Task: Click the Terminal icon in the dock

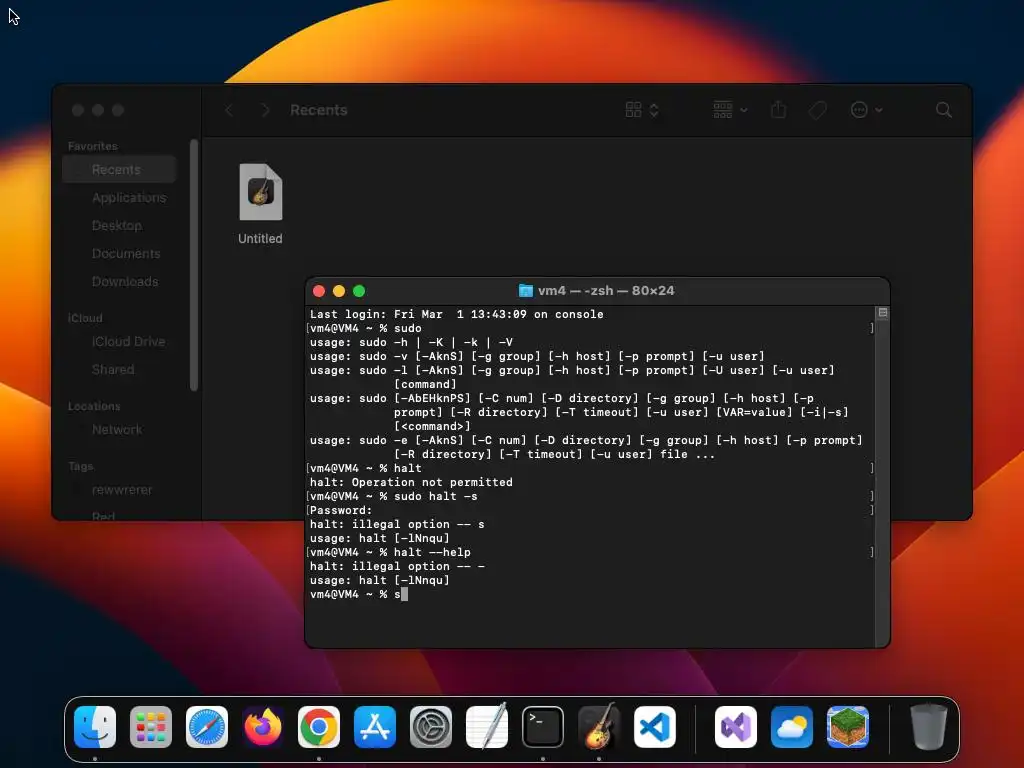Action: (x=543, y=727)
